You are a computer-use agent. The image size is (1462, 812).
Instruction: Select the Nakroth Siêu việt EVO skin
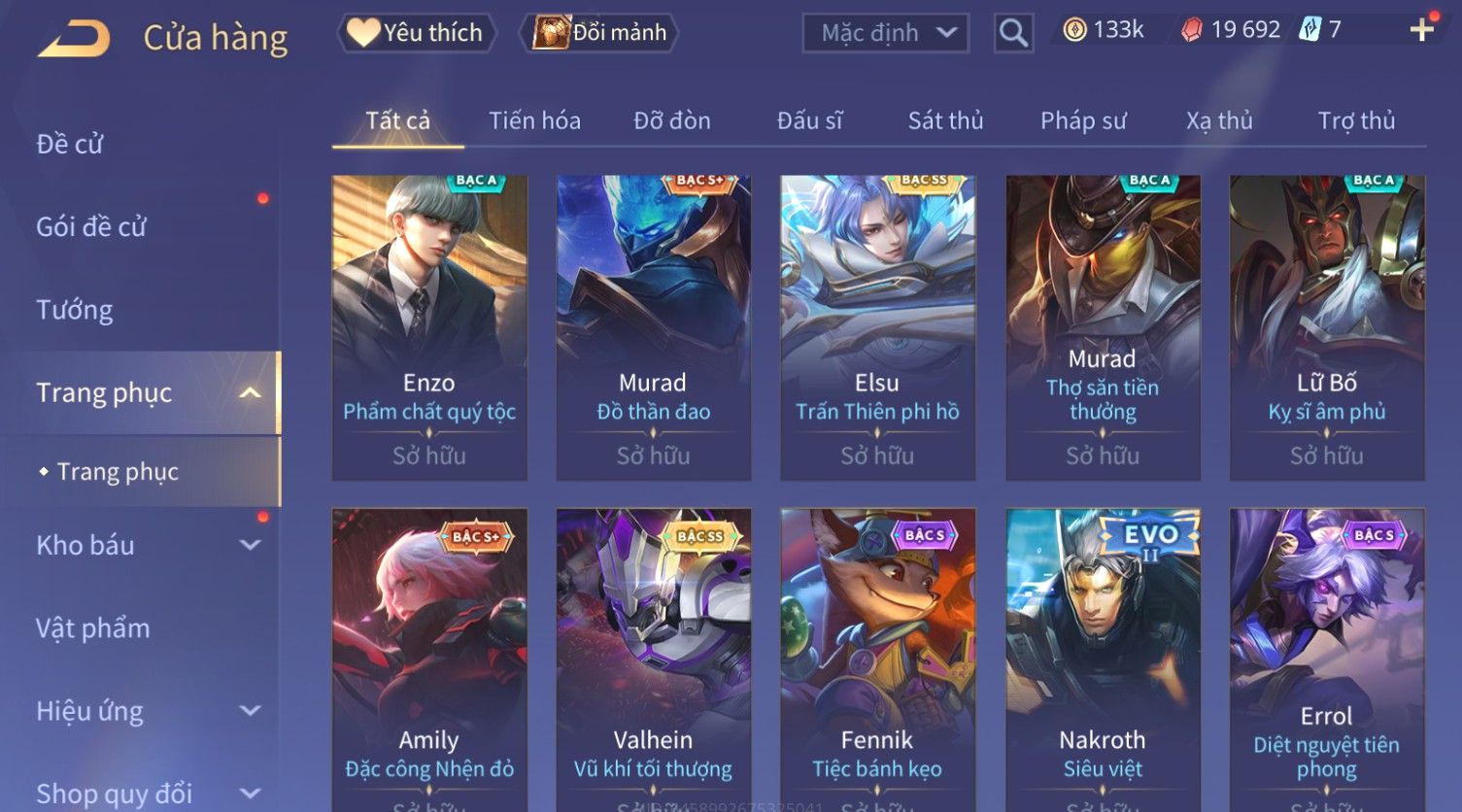coord(1103,660)
